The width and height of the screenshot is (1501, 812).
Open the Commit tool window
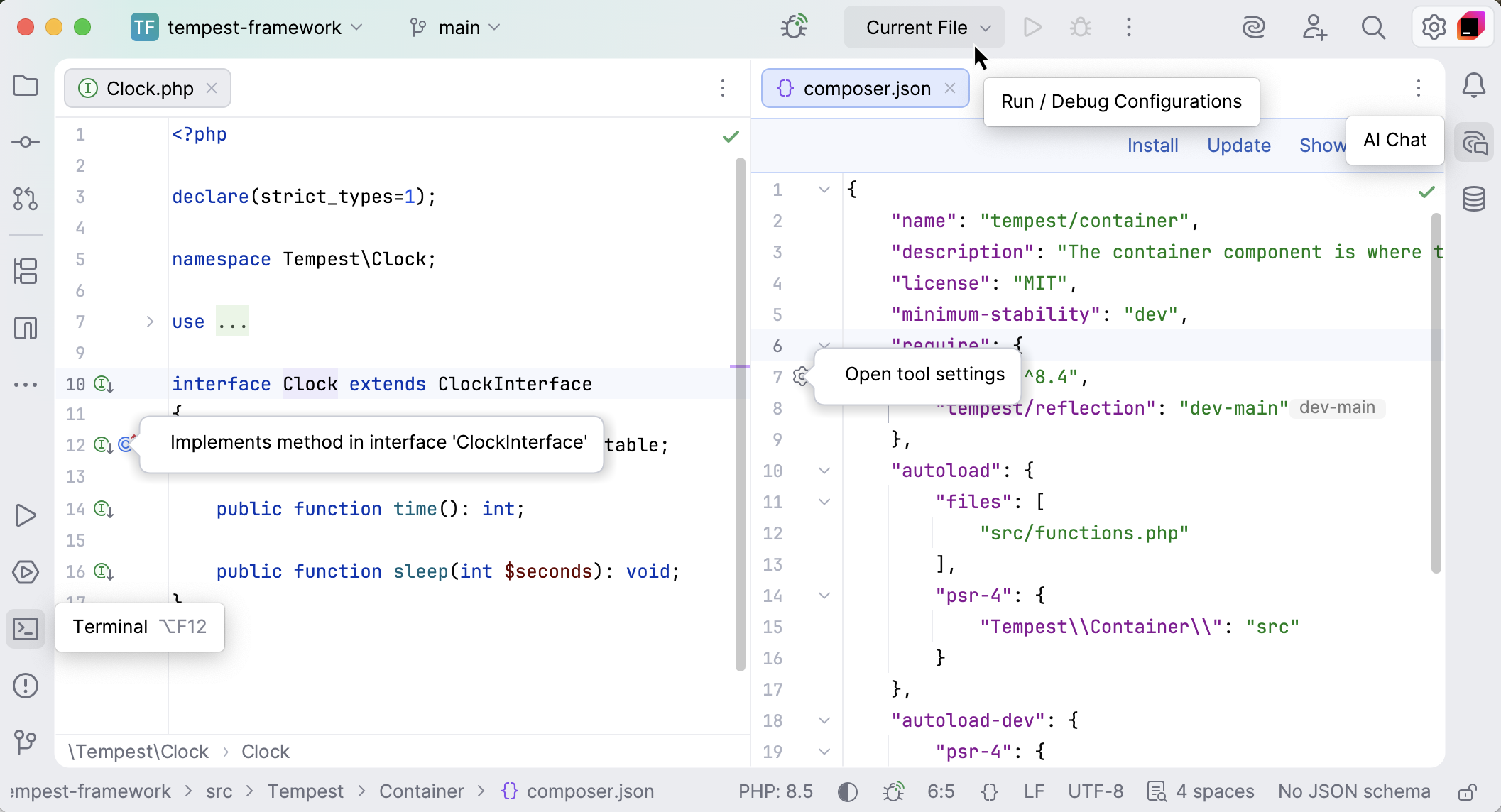point(26,142)
